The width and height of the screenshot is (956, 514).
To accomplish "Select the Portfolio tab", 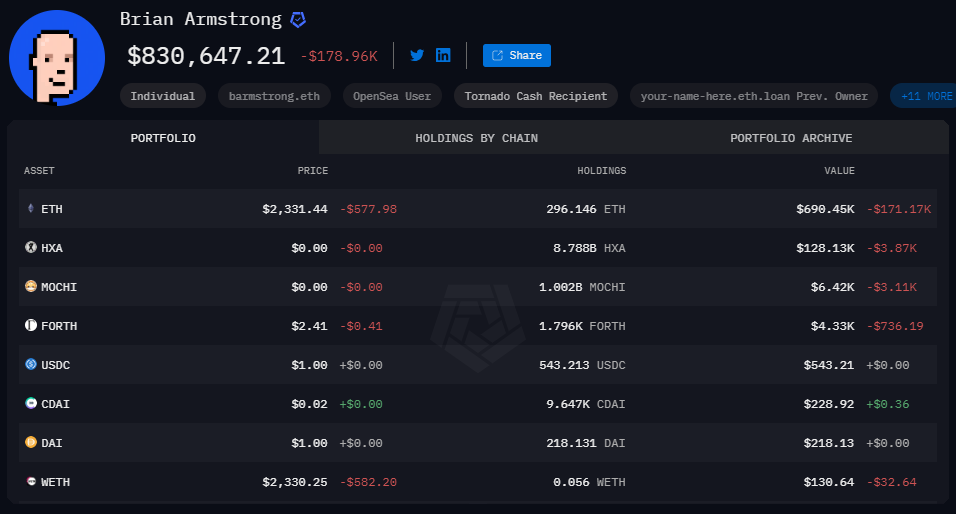I will click(163, 138).
